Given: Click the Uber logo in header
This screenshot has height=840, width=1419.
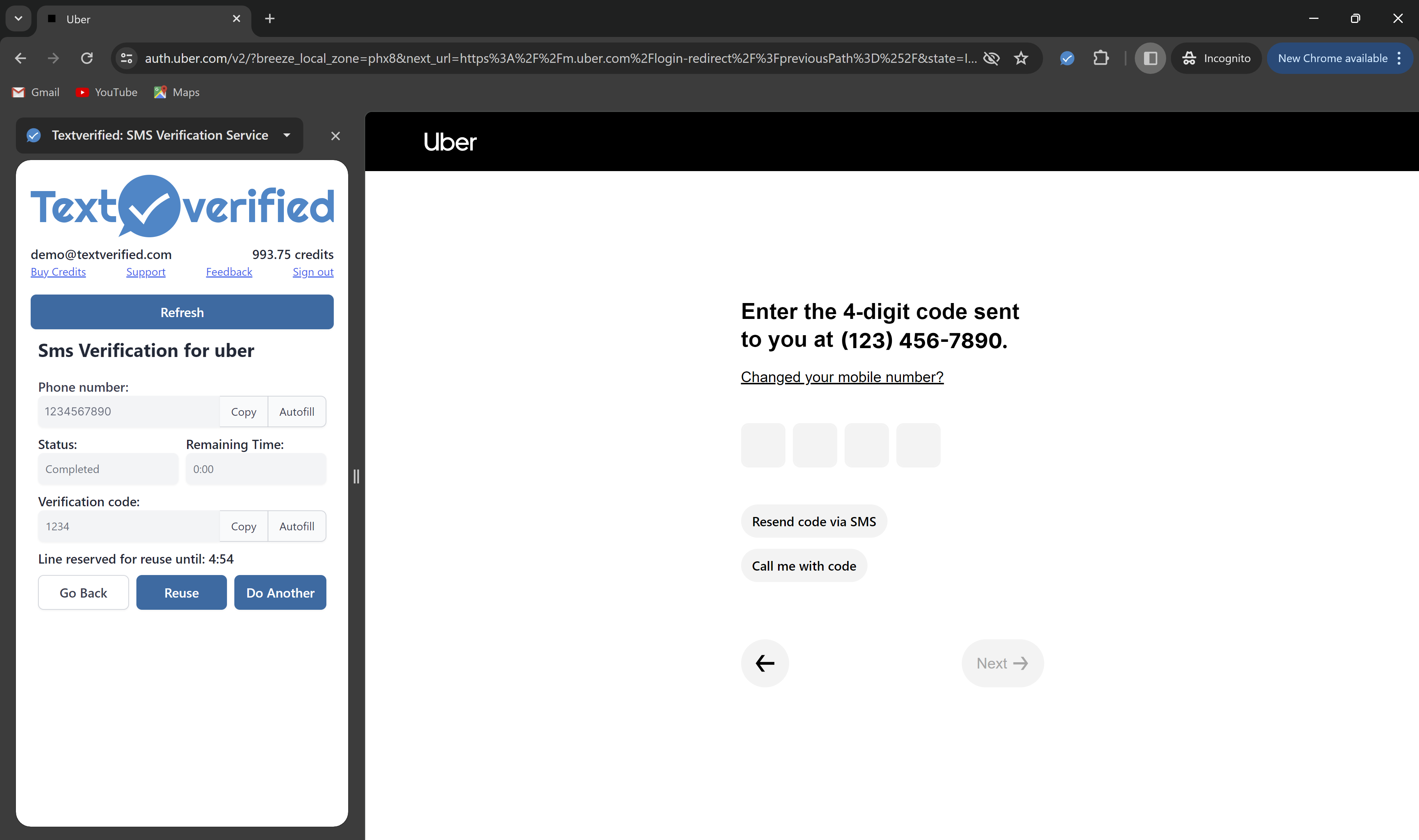Looking at the screenshot, I should (450, 142).
